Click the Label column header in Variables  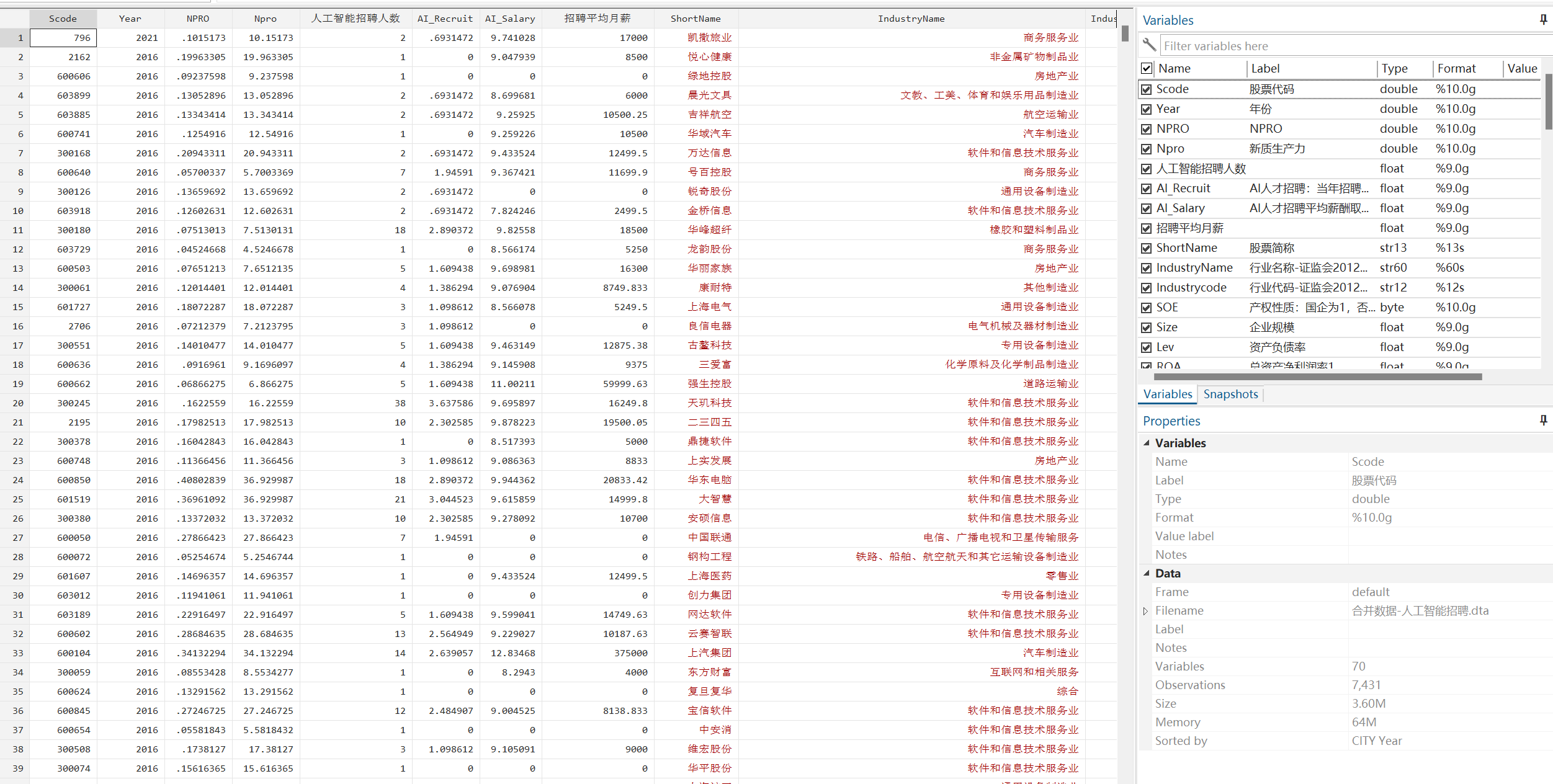coord(1266,68)
